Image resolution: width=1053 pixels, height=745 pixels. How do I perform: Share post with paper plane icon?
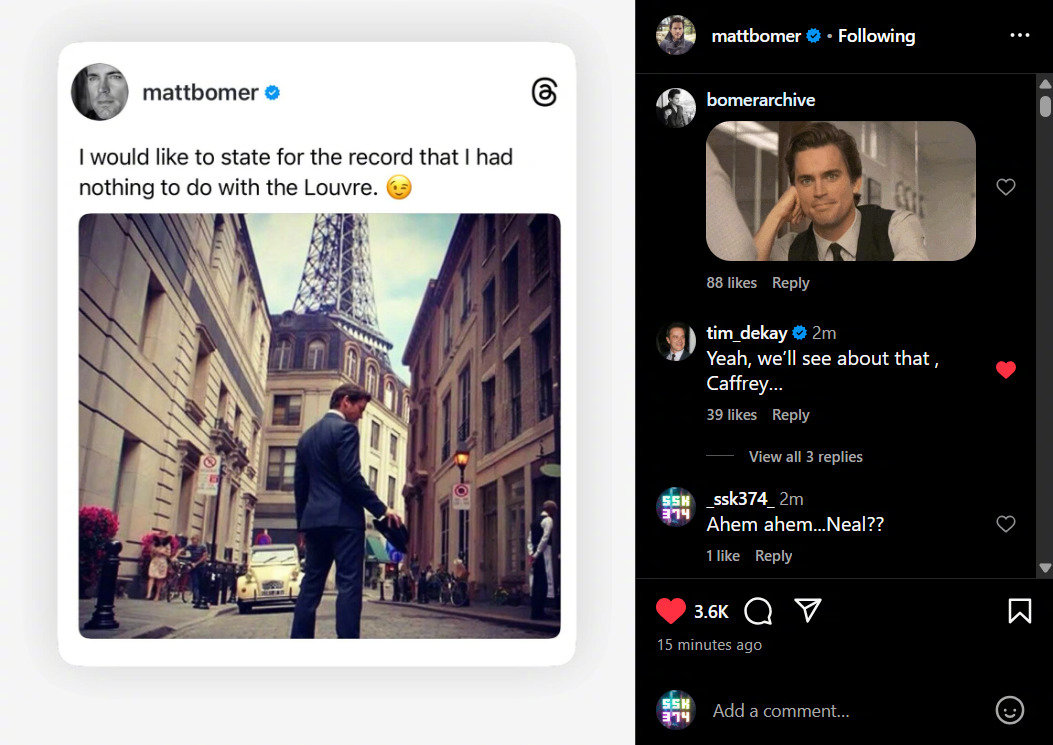[x=808, y=610]
